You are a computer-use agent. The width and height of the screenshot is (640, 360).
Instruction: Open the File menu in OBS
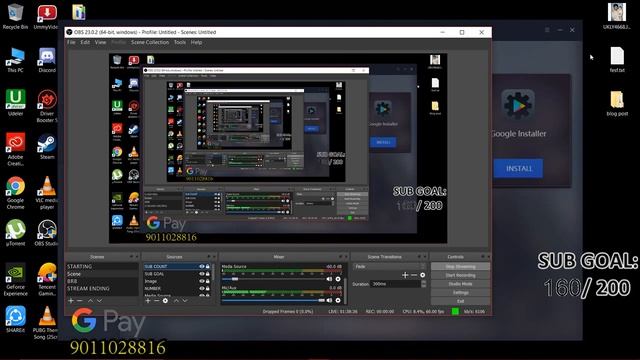[x=71, y=42]
